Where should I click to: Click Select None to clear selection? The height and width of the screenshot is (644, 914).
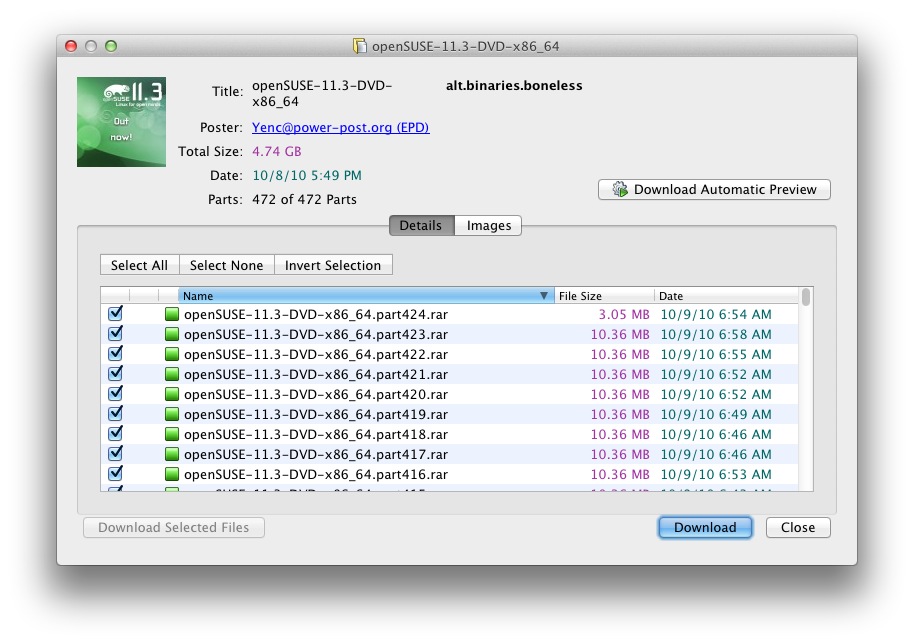pyautogui.click(x=227, y=265)
